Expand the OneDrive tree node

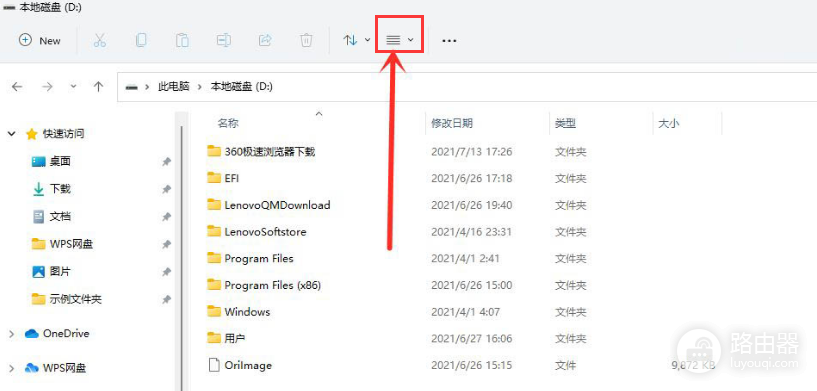(x=11, y=334)
